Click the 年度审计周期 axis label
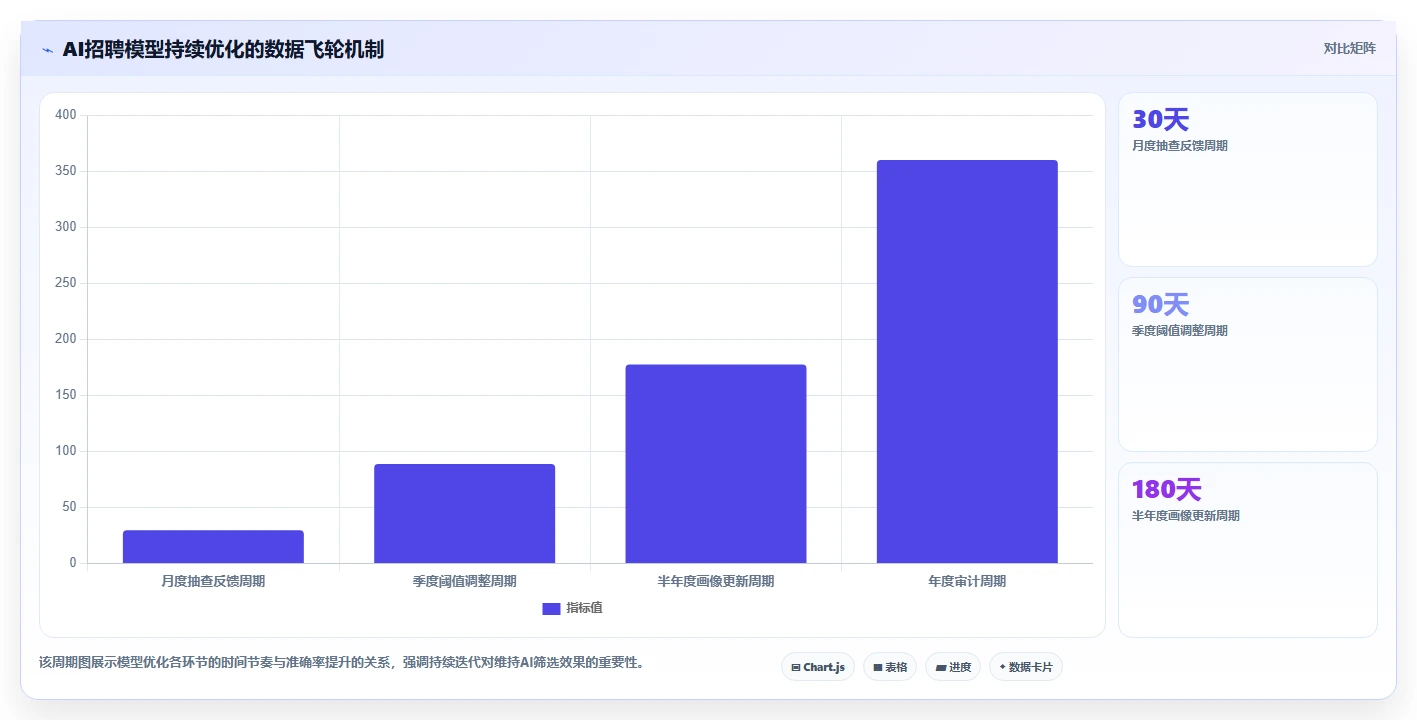The width and height of the screenshot is (1417, 720). coord(967,581)
